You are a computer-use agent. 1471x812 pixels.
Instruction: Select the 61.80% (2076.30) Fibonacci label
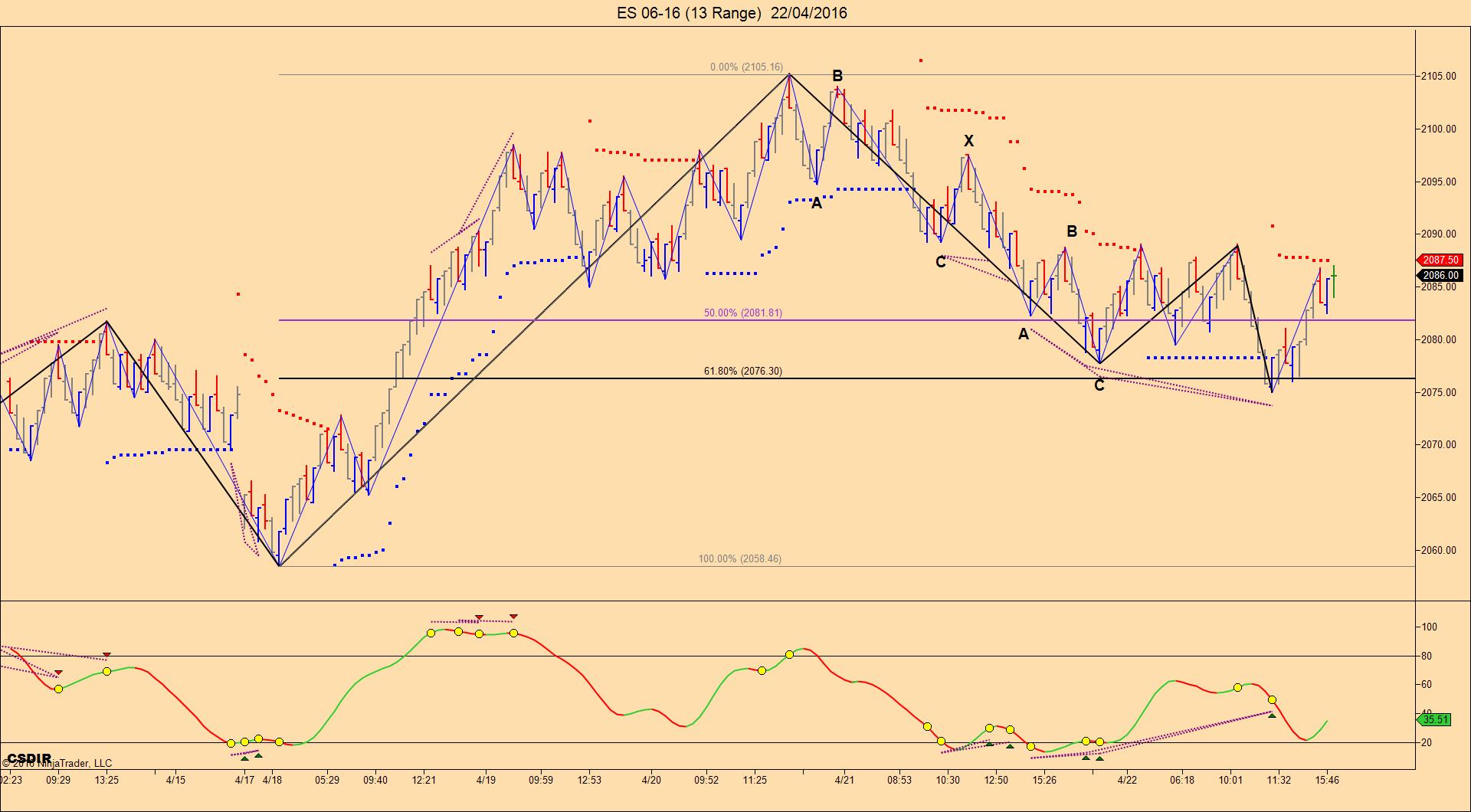click(743, 372)
